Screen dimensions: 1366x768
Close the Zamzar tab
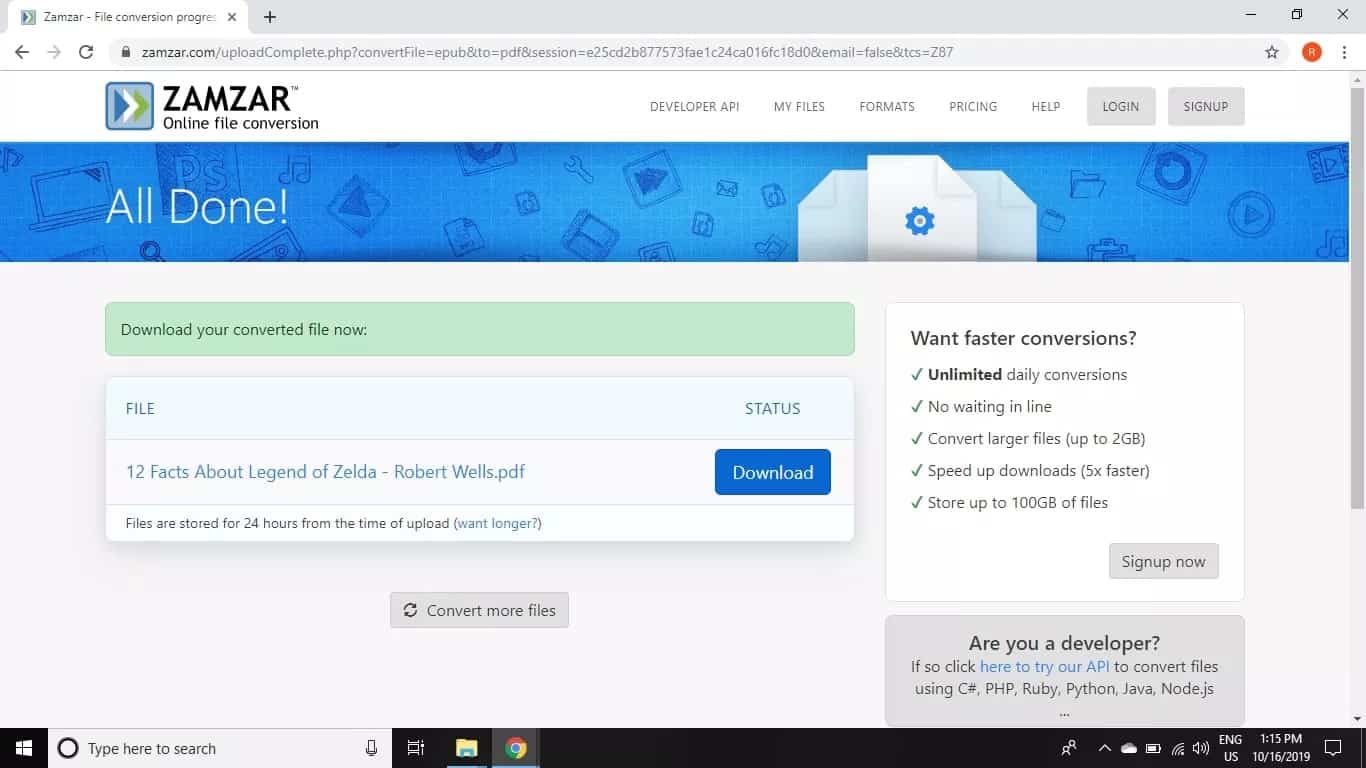(232, 17)
